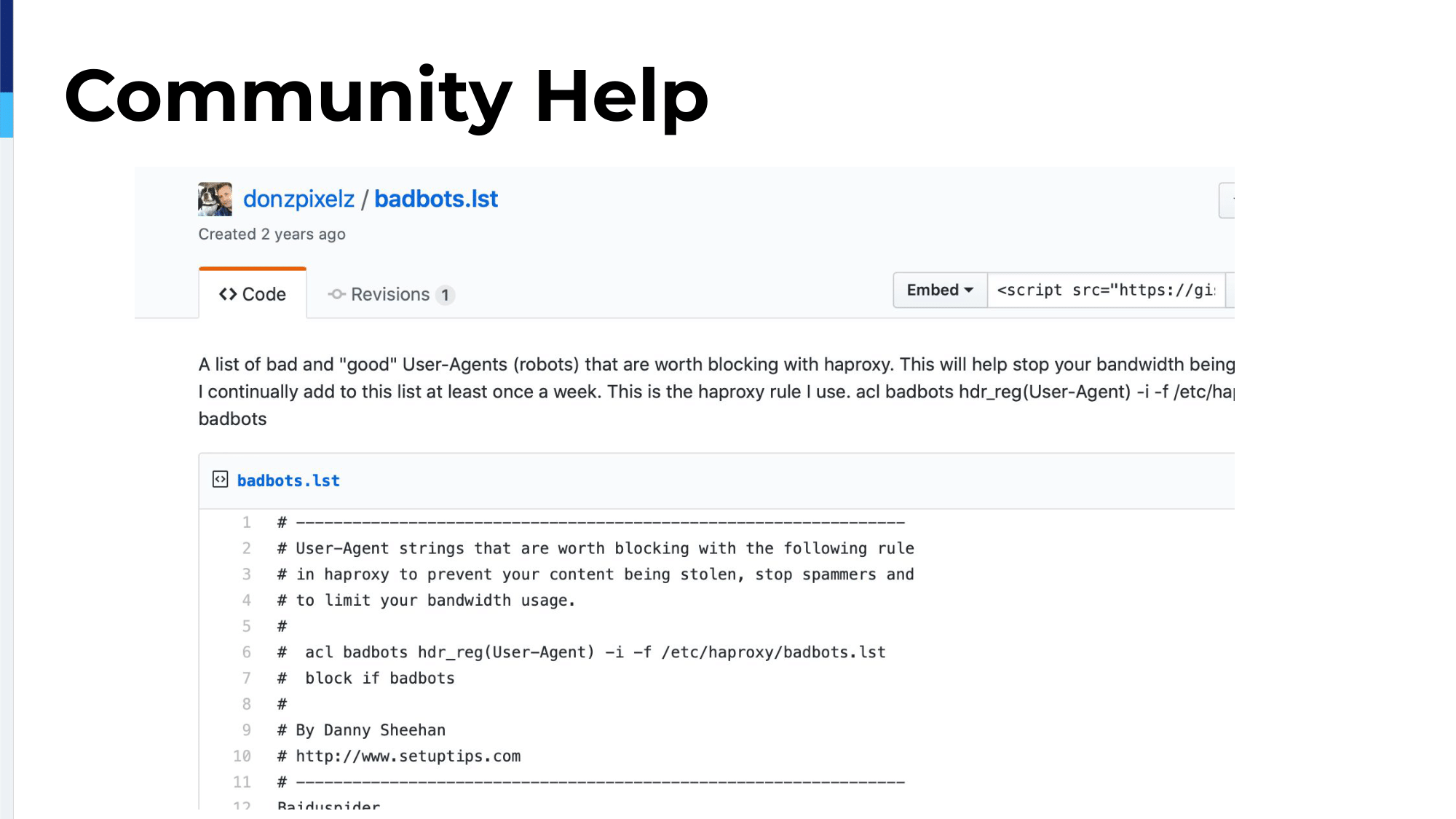
Task: Click the embed script URL field
Action: (x=1106, y=290)
